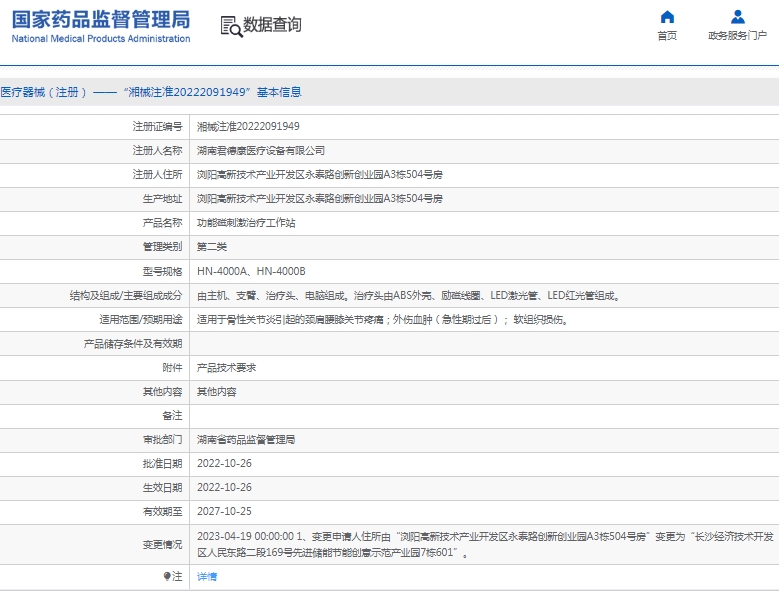Click the 首页 home icon

[667, 17]
